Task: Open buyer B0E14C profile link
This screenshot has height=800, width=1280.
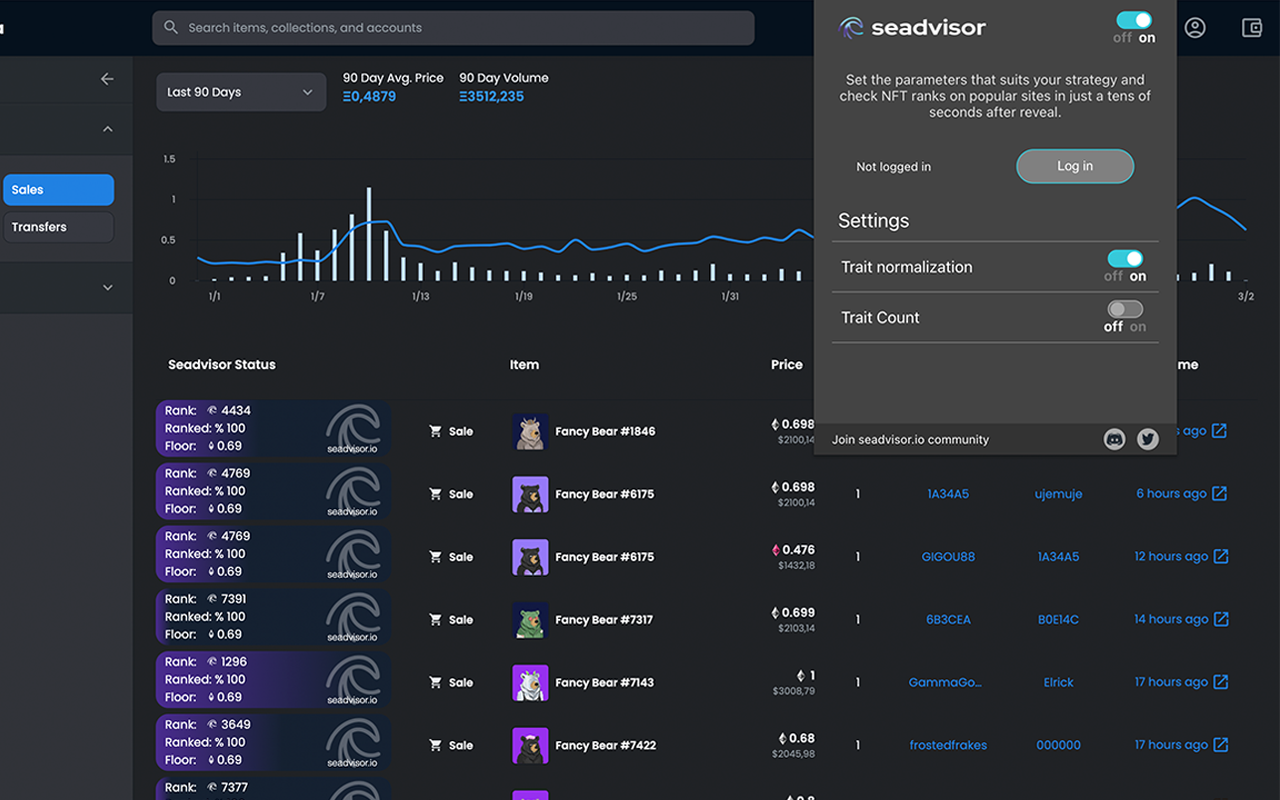Action: [1058, 620]
